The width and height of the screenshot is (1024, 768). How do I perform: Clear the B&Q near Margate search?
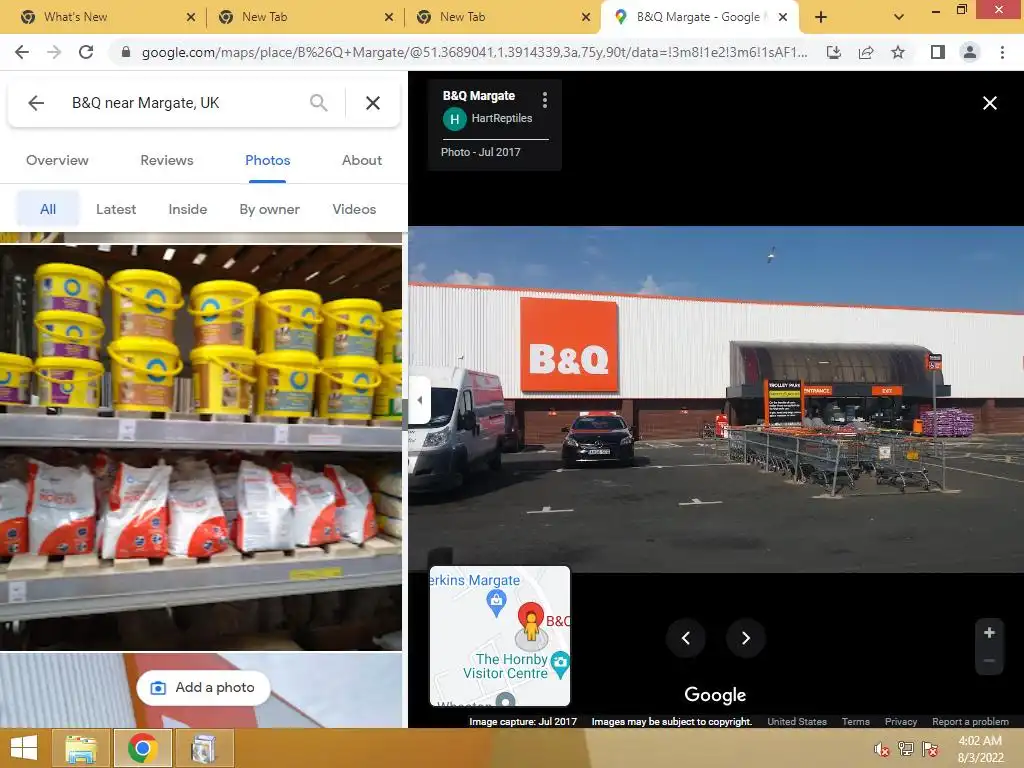pos(373,103)
